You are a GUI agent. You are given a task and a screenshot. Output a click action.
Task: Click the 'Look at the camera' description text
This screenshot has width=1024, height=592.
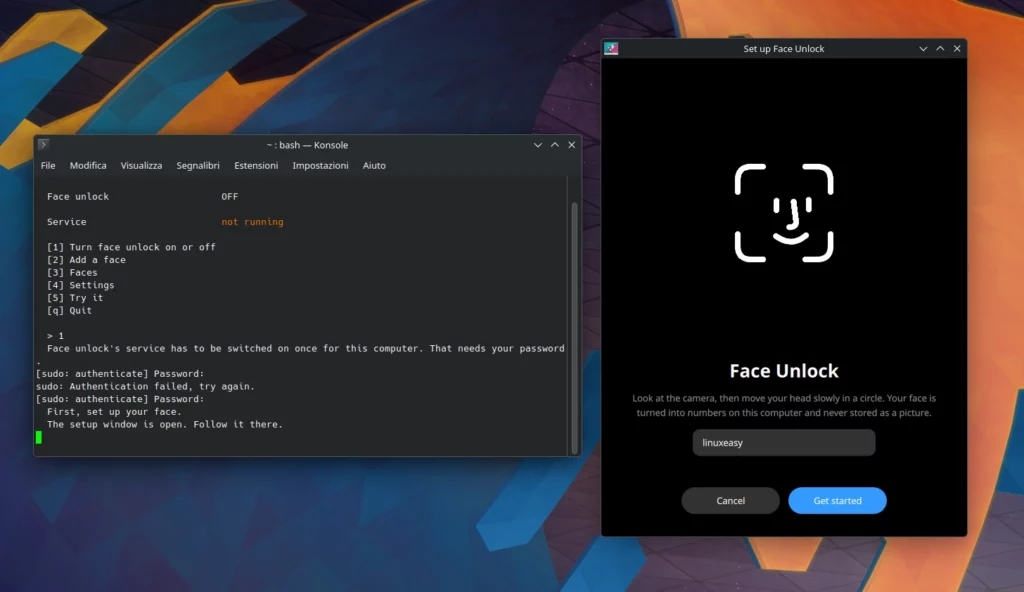click(x=784, y=405)
